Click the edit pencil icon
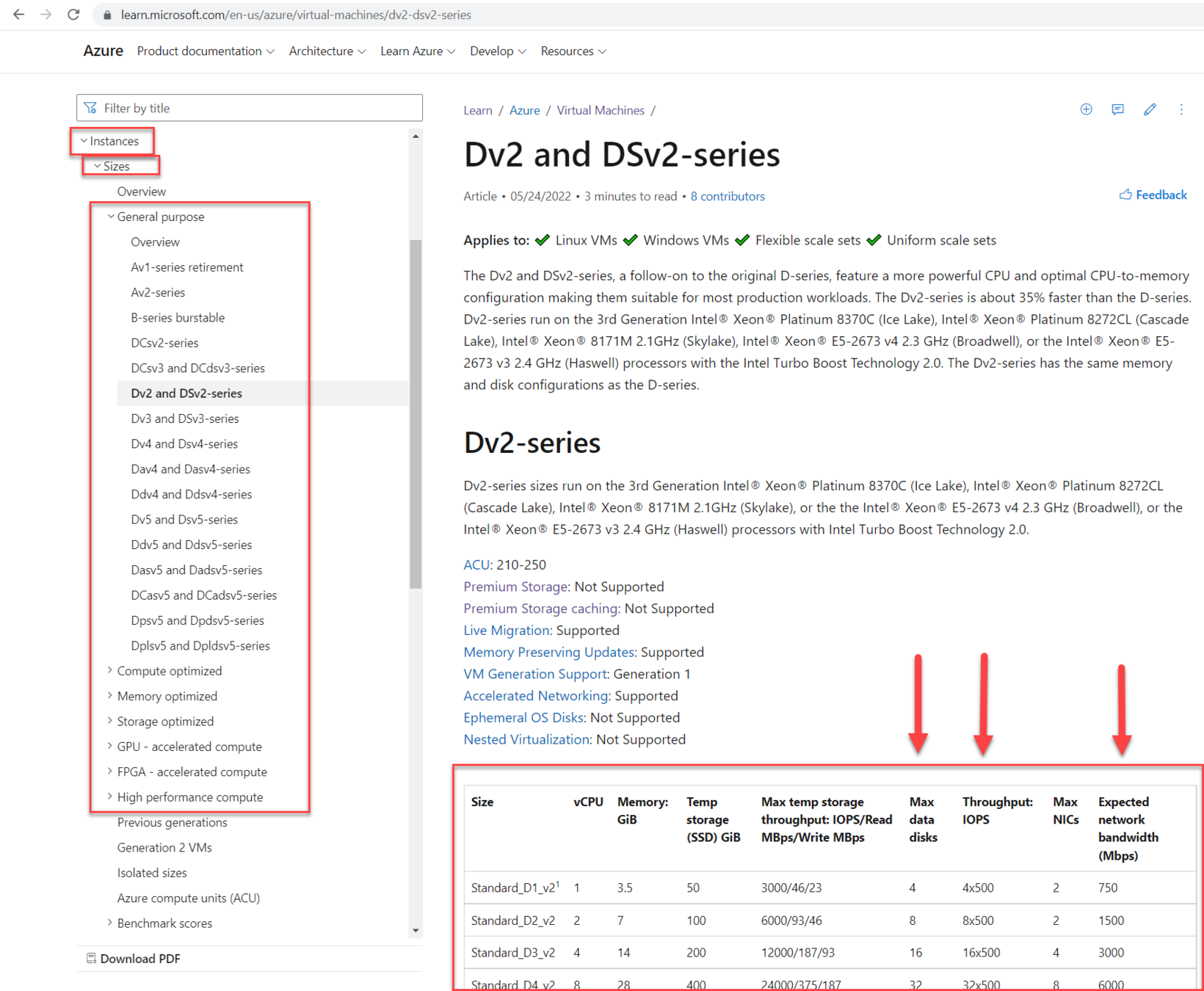Screen dimensions: 1204x991 pos(1150,109)
